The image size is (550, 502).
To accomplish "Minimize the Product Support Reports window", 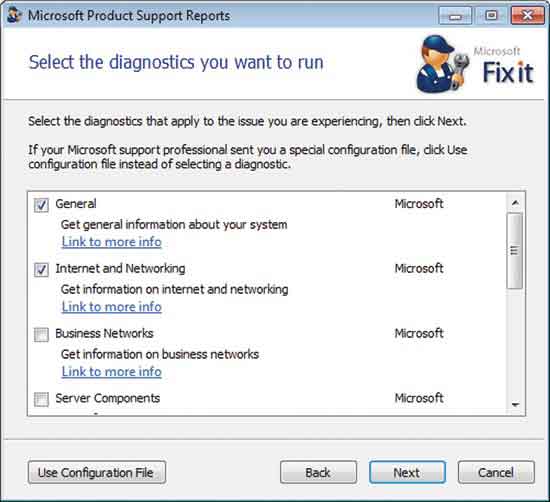I will tap(455, 16).
